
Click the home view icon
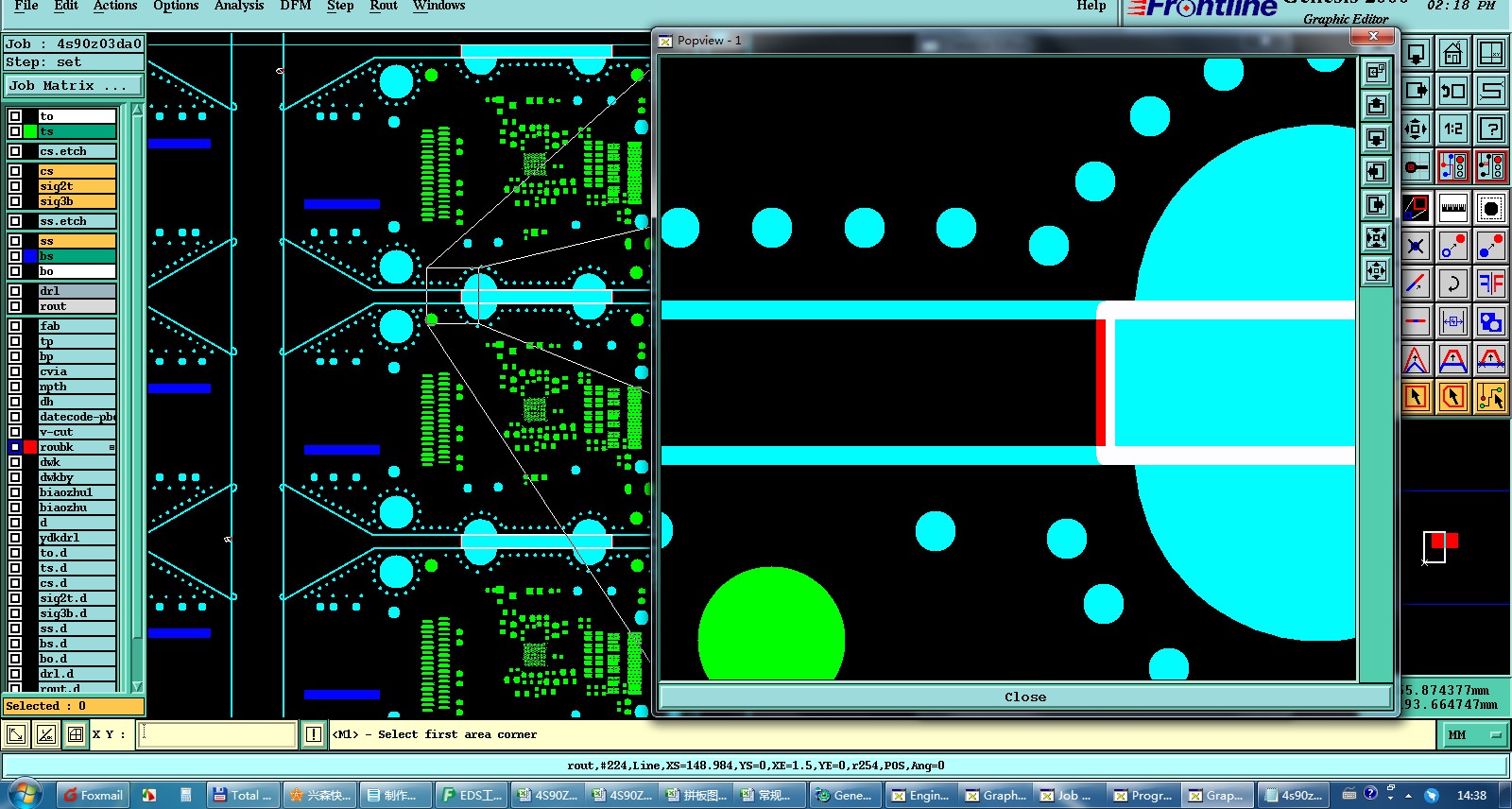1452,53
